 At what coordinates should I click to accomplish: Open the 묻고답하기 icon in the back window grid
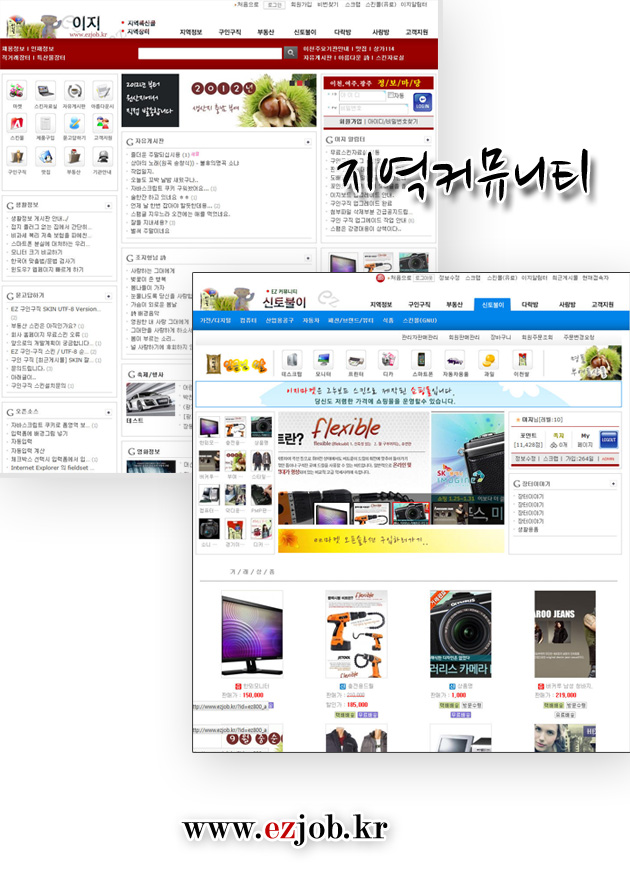pyautogui.click(x=74, y=123)
